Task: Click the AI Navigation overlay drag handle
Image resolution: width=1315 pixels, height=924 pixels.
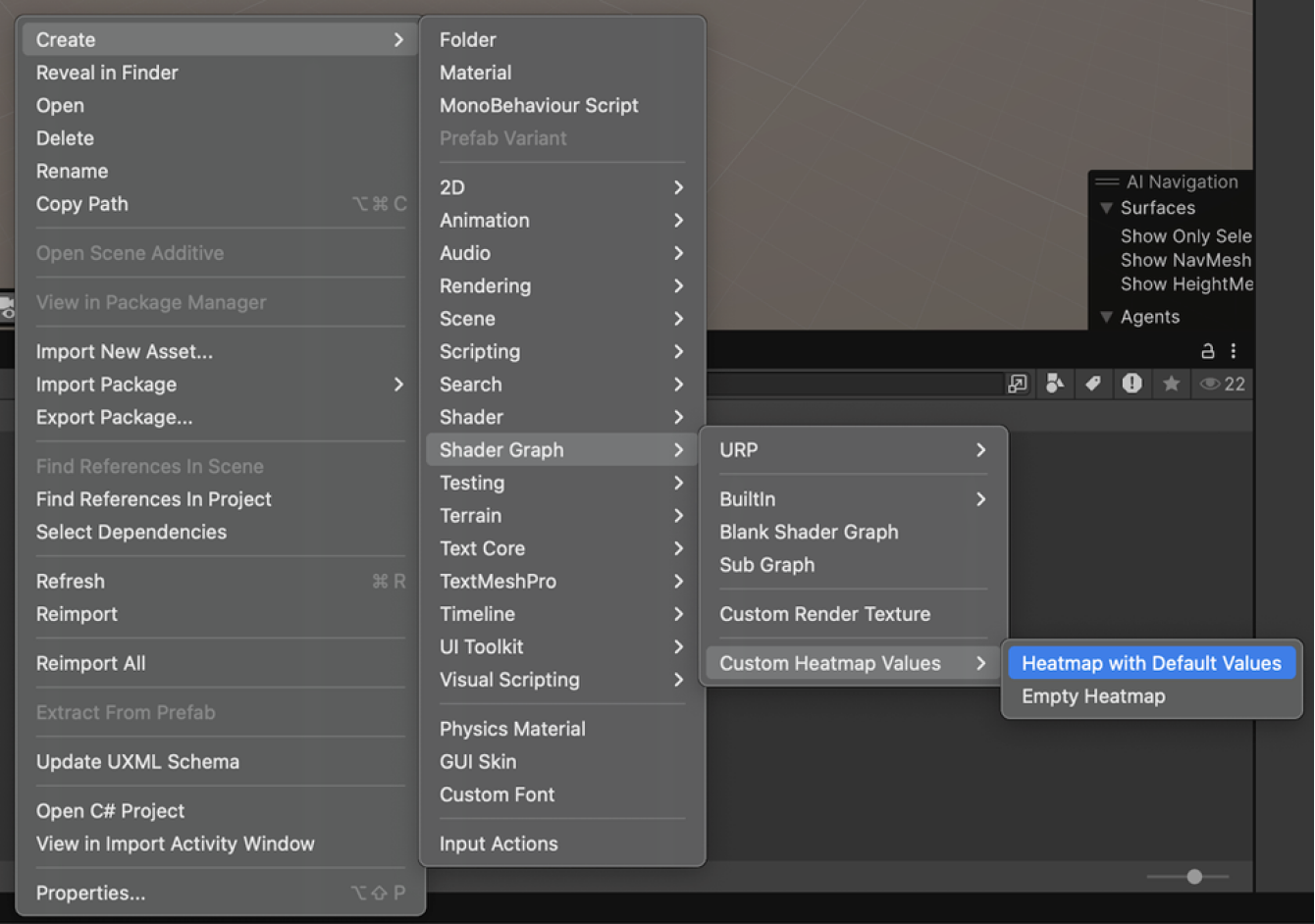Action: click(x=1107, y=181)
